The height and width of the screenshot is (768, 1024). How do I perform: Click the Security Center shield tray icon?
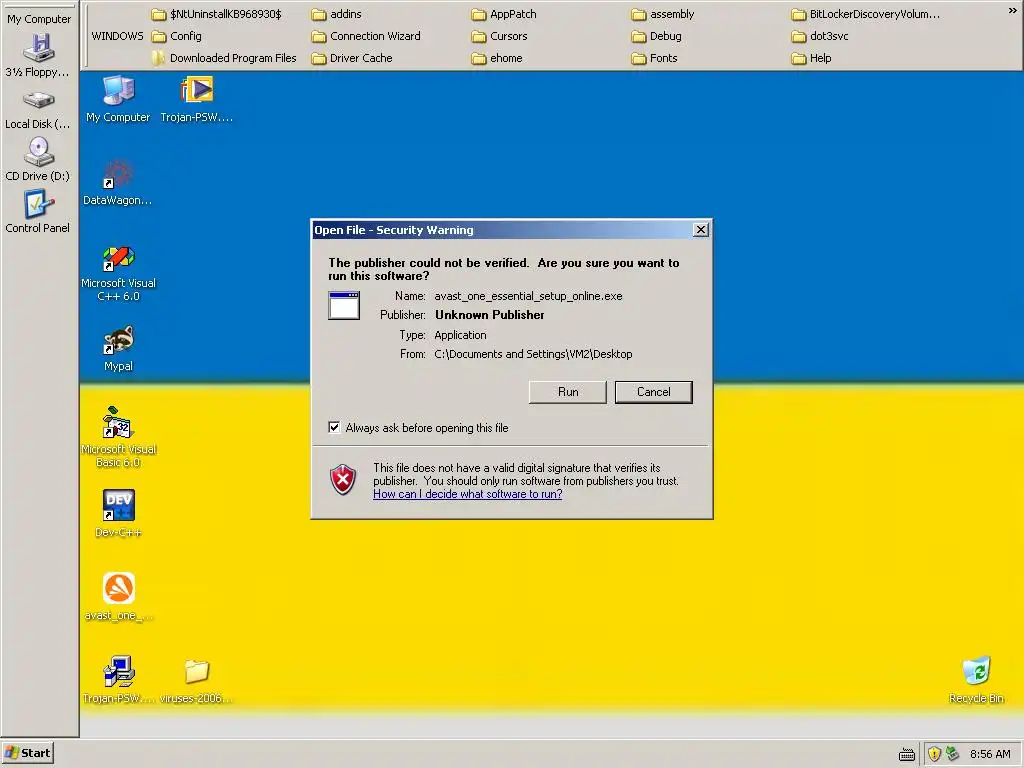click(x=934, y=754)
